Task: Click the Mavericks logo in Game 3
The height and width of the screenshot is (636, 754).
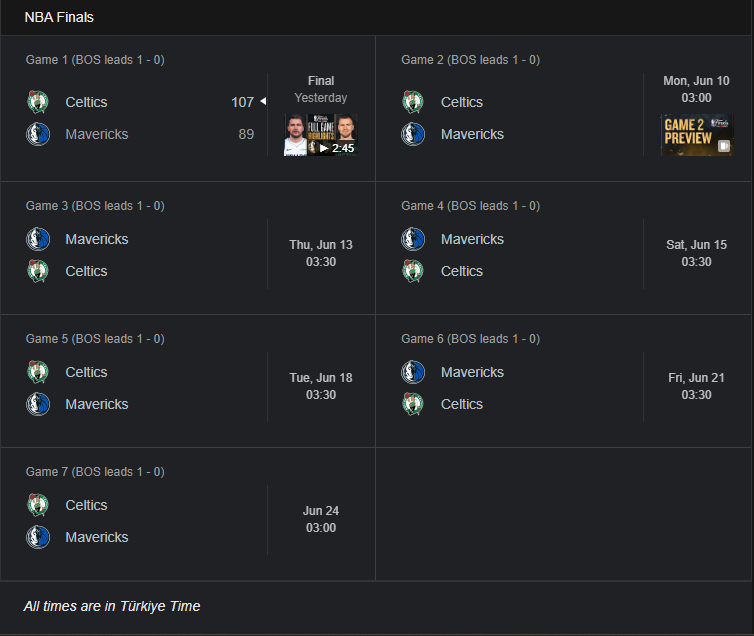Action: 38,239
